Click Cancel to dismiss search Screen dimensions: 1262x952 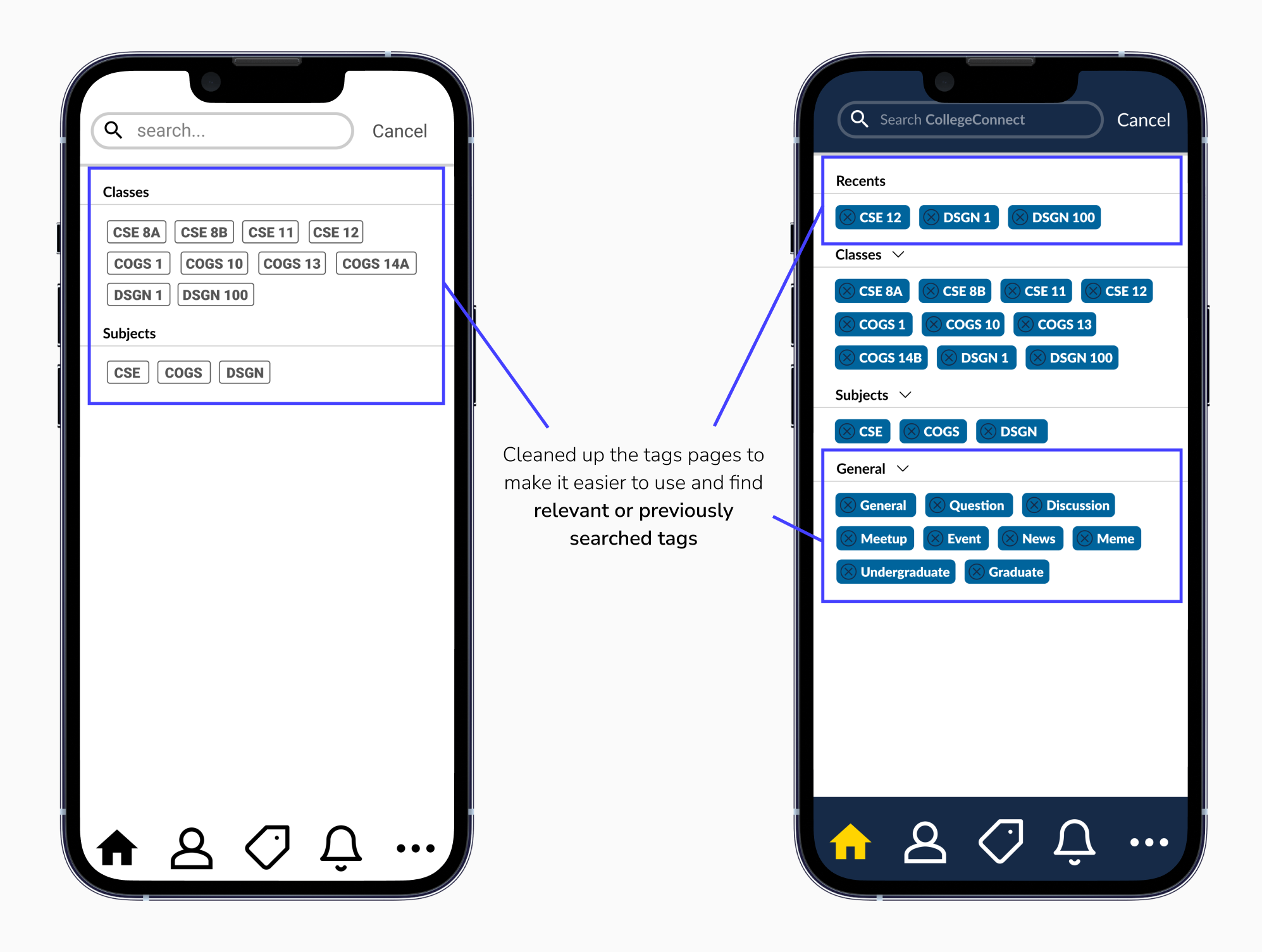click(x=399, y=130)
